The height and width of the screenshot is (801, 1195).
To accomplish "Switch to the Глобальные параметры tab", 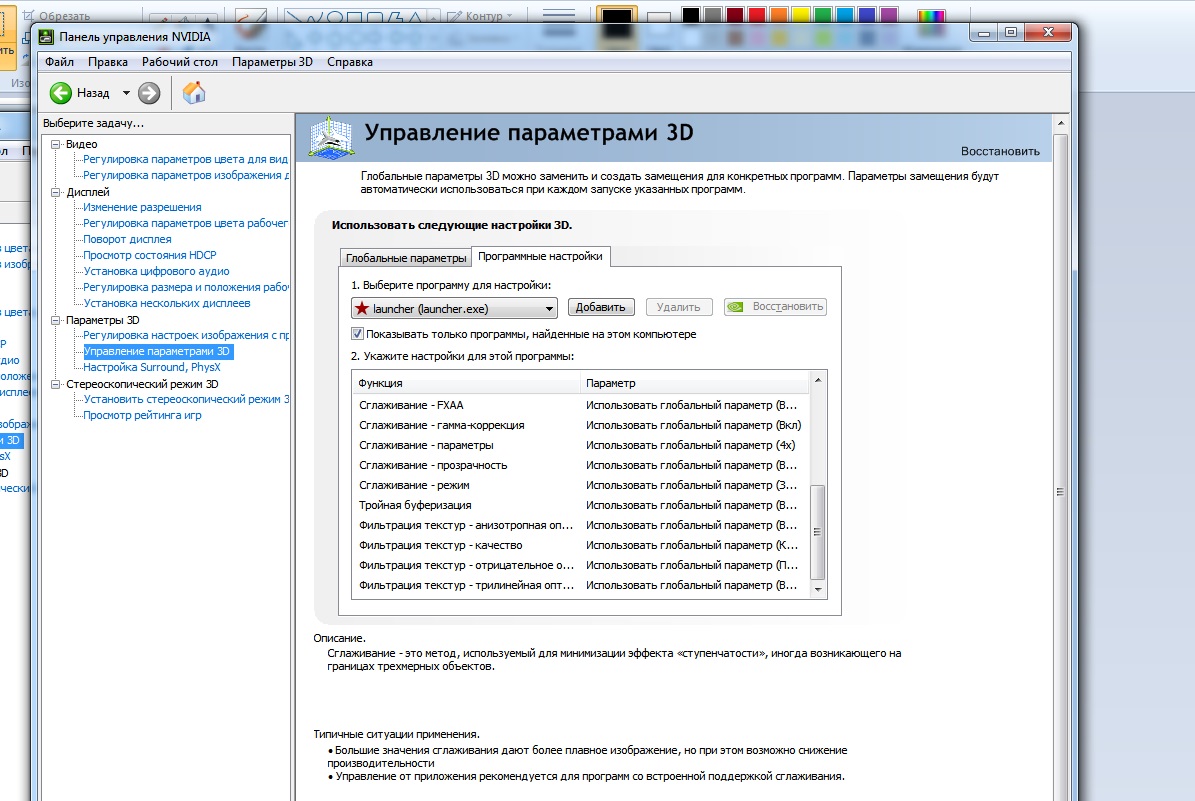I will (x=405, y=258).
